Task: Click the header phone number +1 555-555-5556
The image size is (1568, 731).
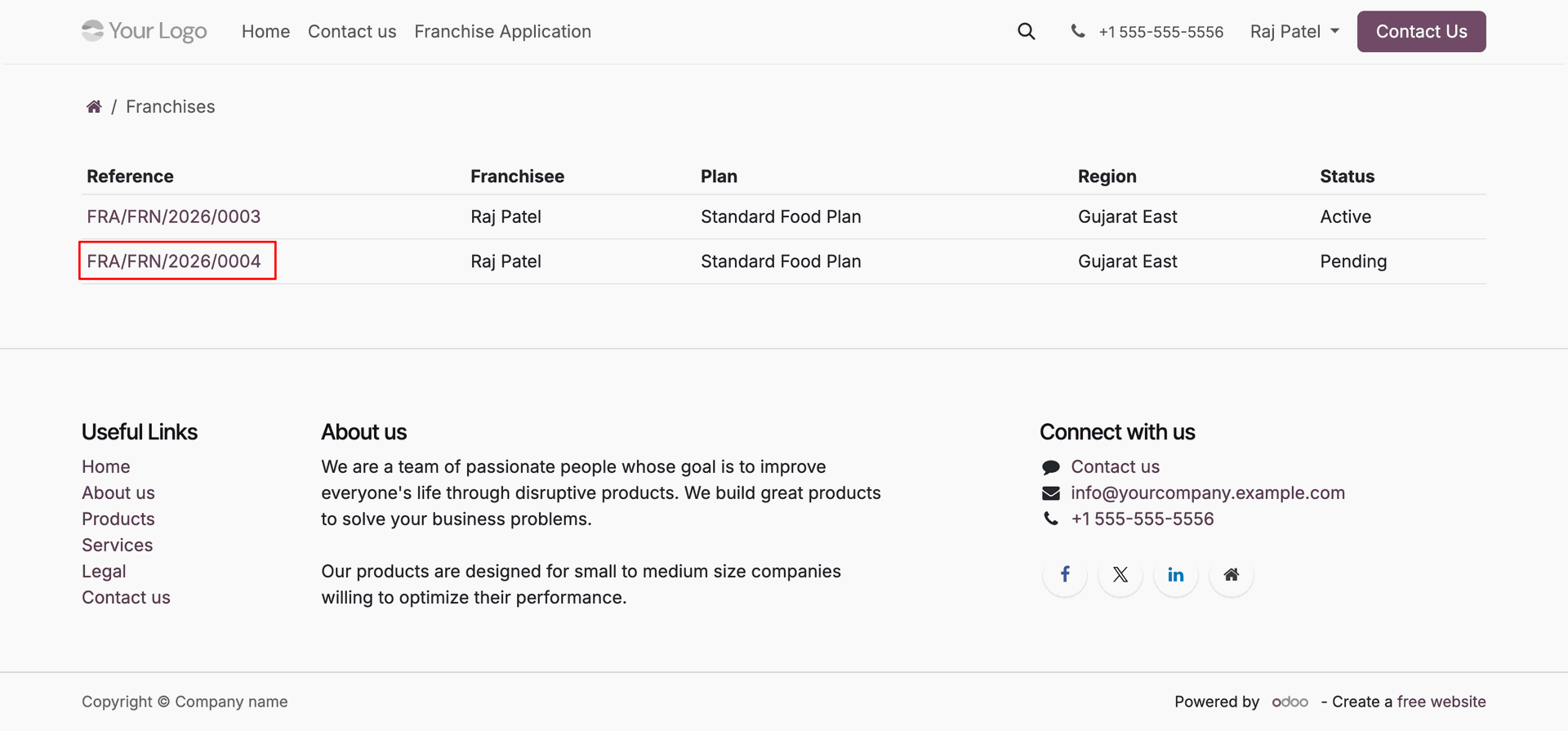Action: [1160, 32]
